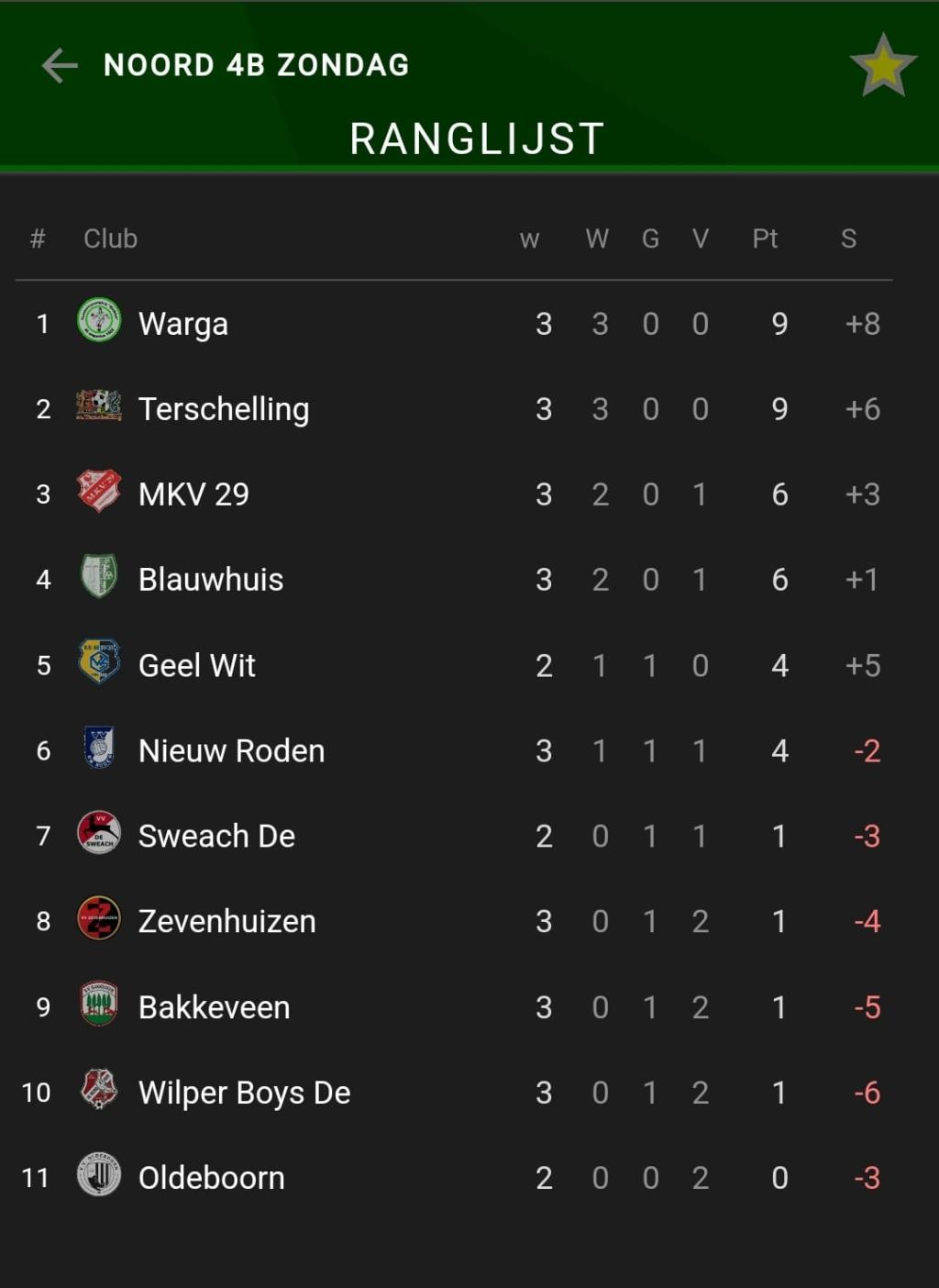Viewport: 939px width, 1288px height.
Task: Tap the Pt column header
Action: (765, 239)
